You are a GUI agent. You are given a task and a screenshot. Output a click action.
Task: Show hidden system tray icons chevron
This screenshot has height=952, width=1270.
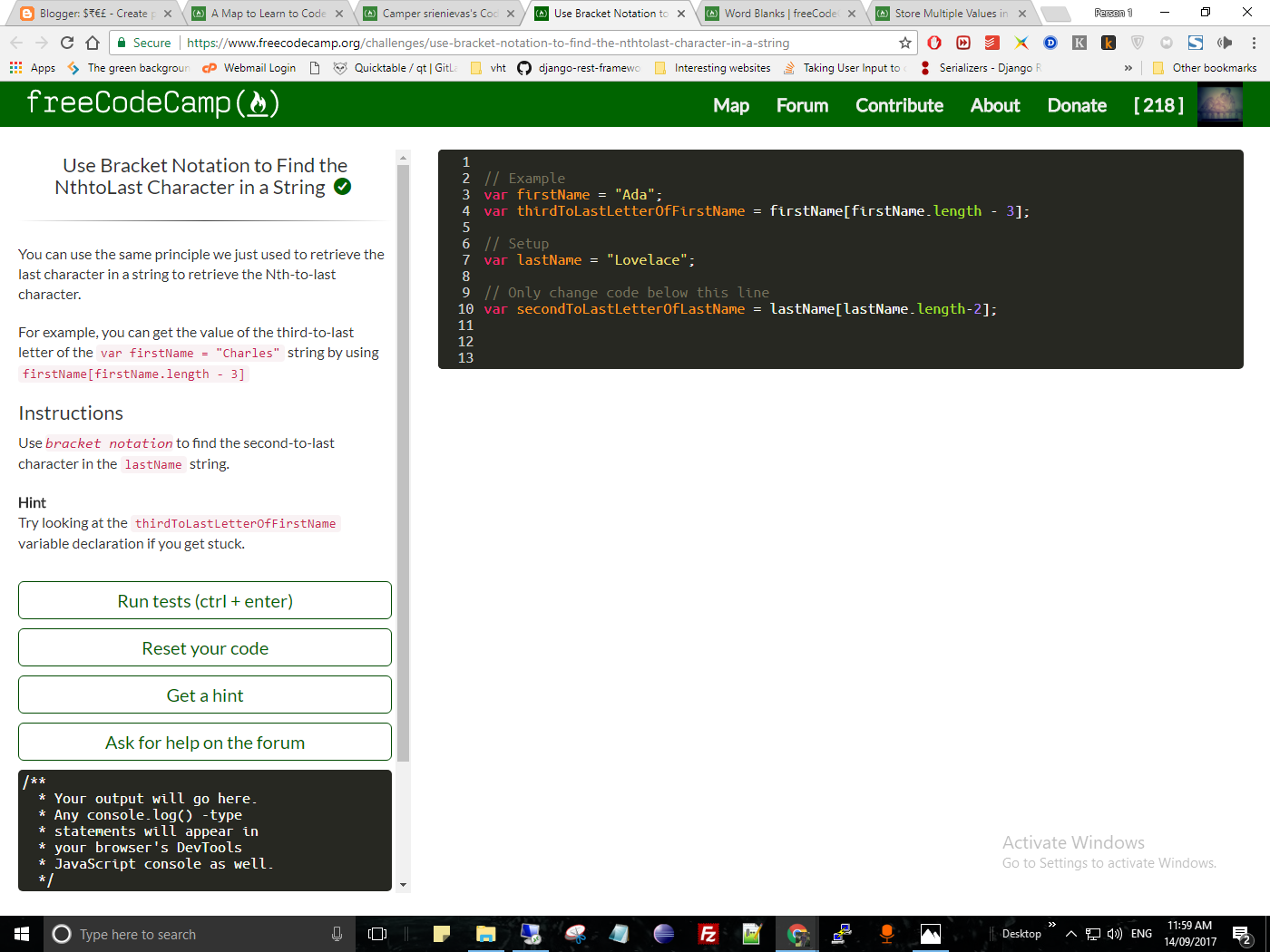(x=1070, y=934)
